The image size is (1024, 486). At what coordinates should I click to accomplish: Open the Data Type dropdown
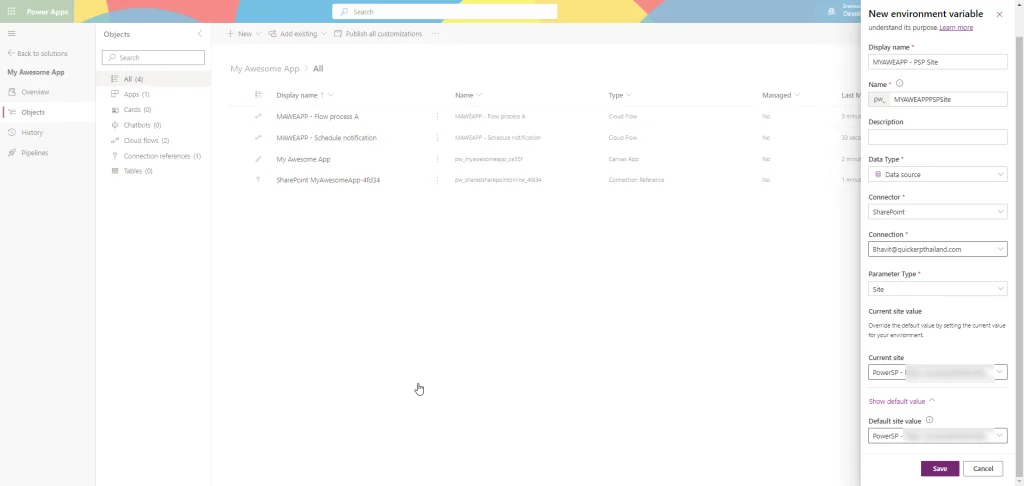938,174
